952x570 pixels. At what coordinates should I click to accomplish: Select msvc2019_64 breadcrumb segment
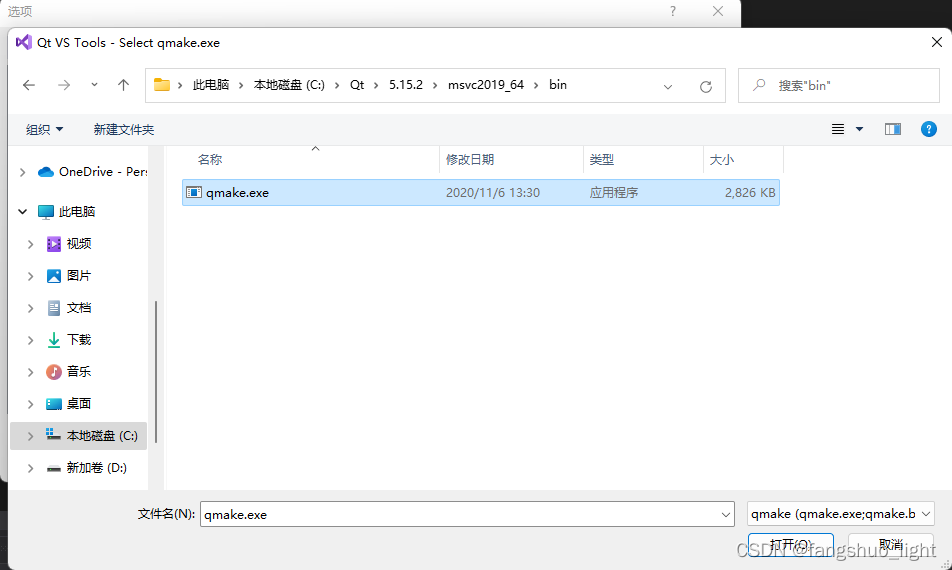click(486, 85)
